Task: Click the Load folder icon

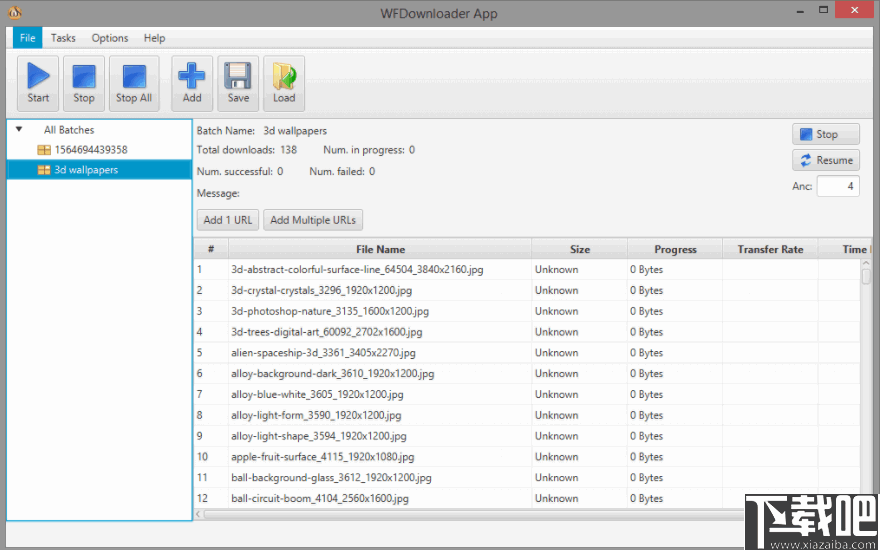Action: (x=284, y=75)
